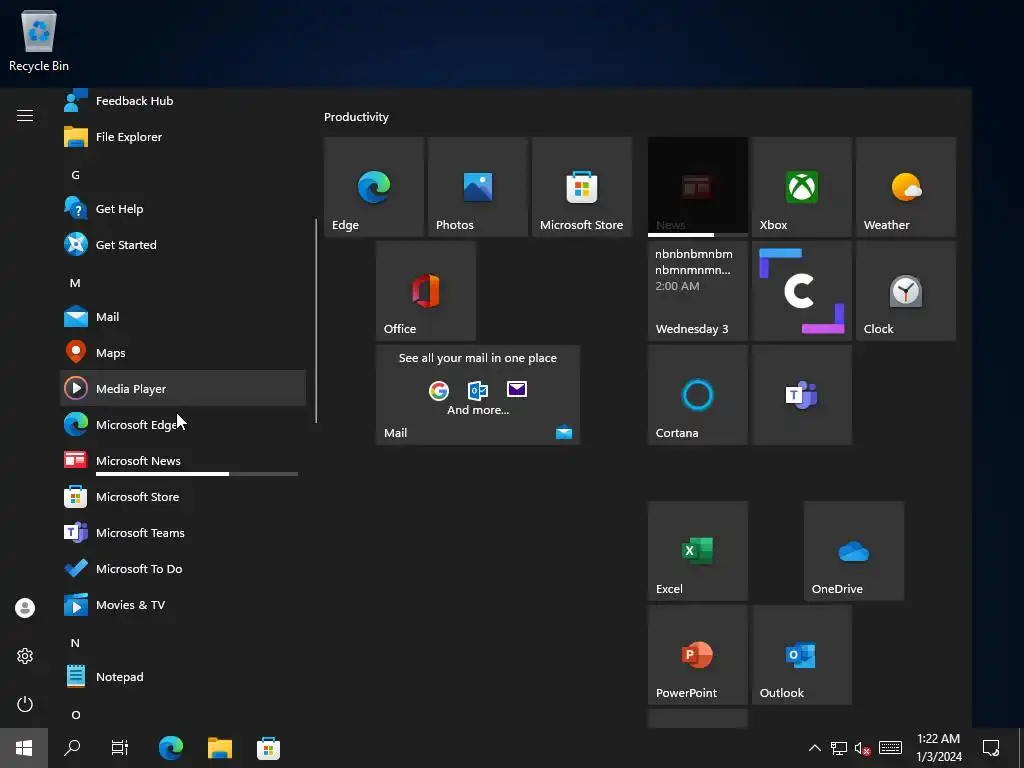Open the OneDrive tile
Viewport: 1024px width, 768px height.
click(854, 551)
